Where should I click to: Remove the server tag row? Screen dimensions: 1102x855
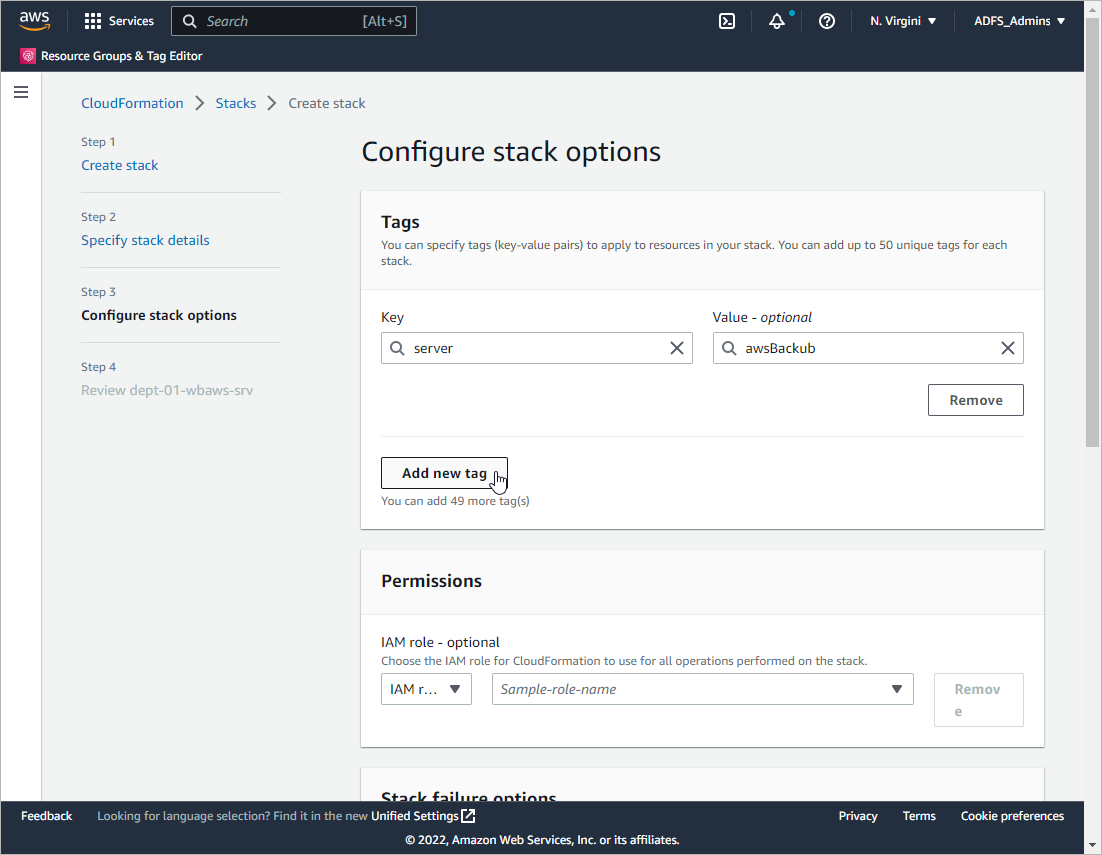[975, 400]
